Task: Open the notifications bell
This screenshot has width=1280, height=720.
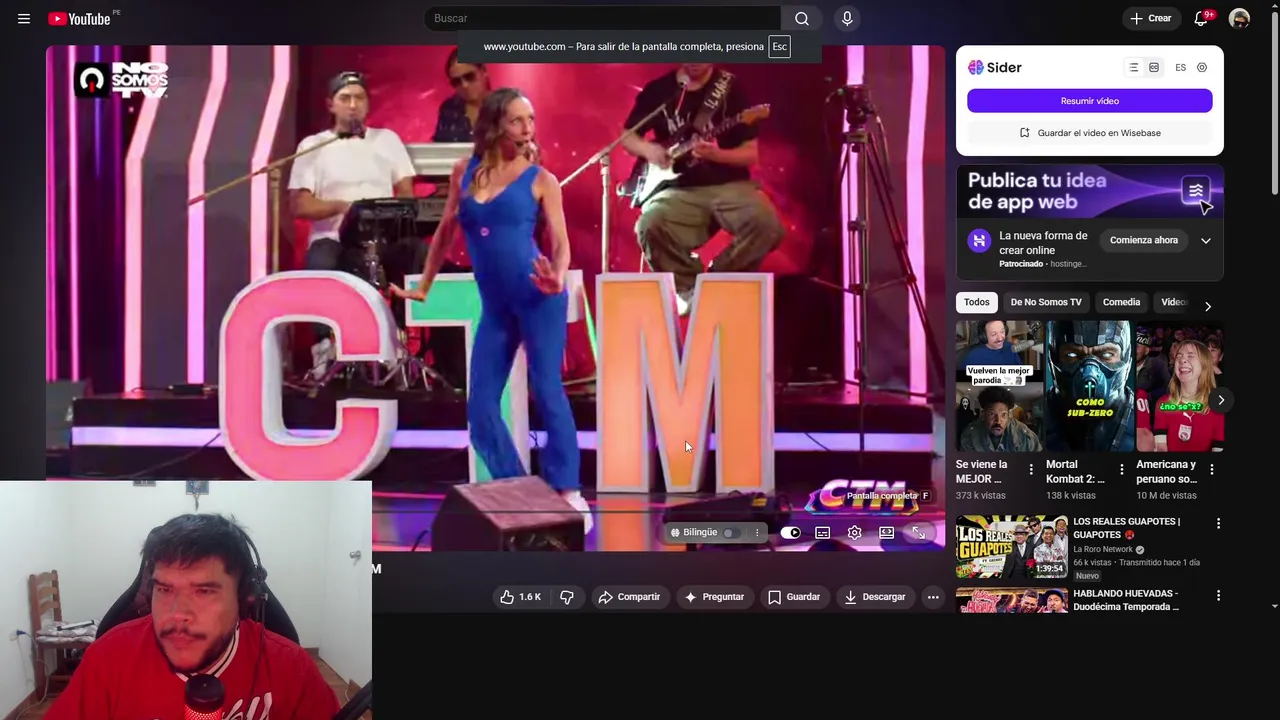Action: click(1201, 18)
